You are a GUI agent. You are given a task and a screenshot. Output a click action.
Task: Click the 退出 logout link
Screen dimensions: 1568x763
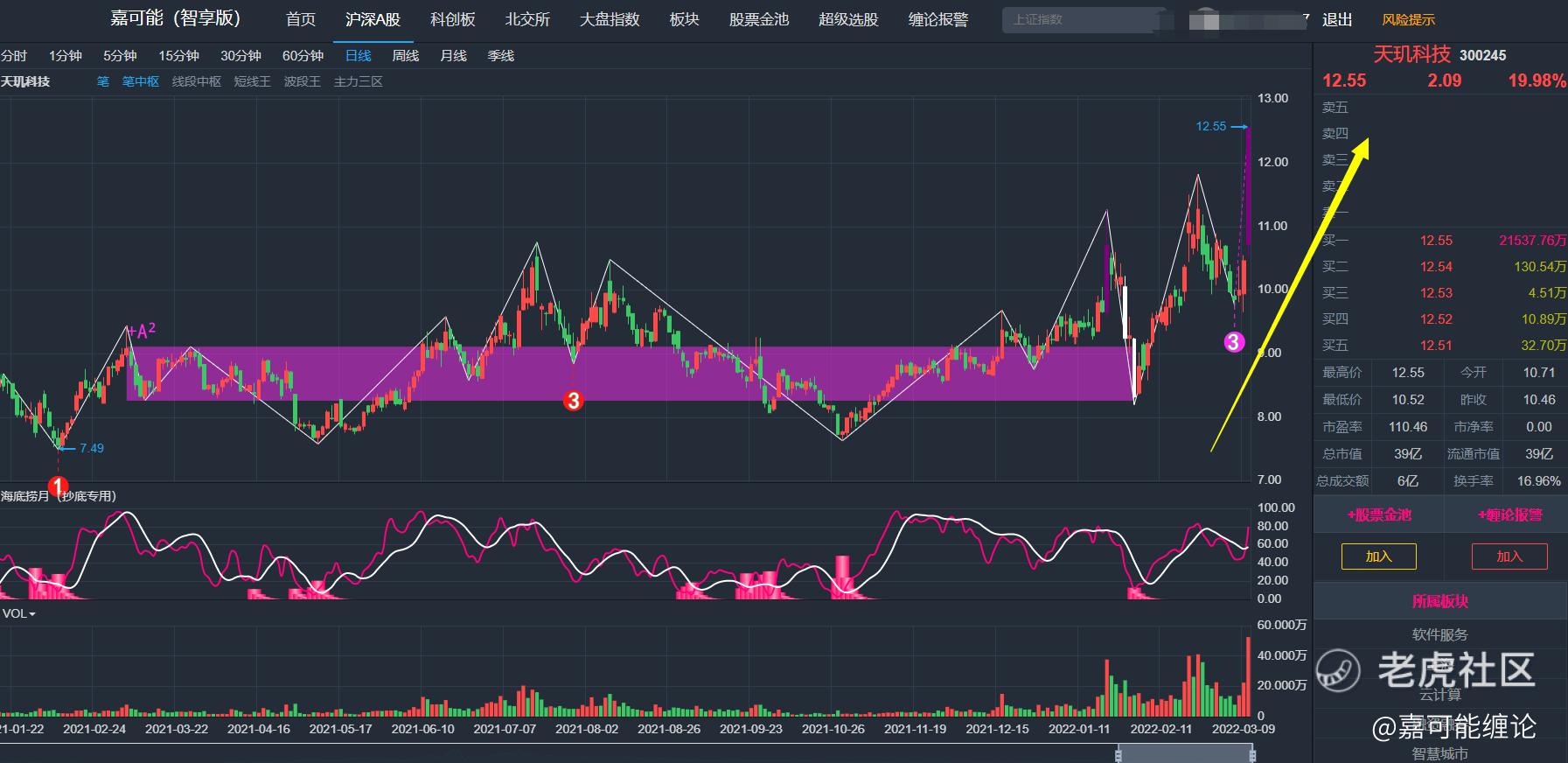click(1337, 19)
